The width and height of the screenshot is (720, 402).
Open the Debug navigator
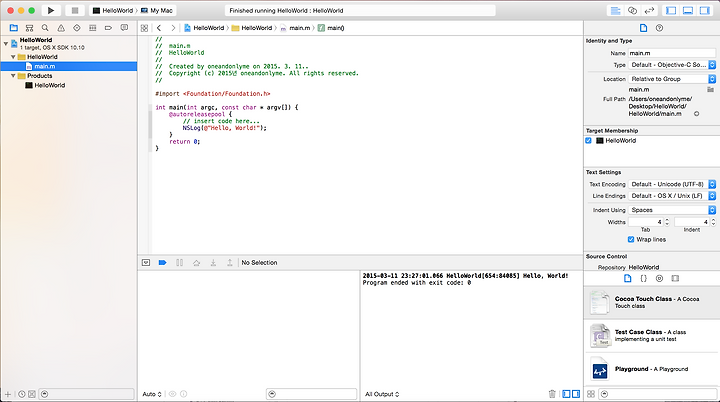coord(93,28)
